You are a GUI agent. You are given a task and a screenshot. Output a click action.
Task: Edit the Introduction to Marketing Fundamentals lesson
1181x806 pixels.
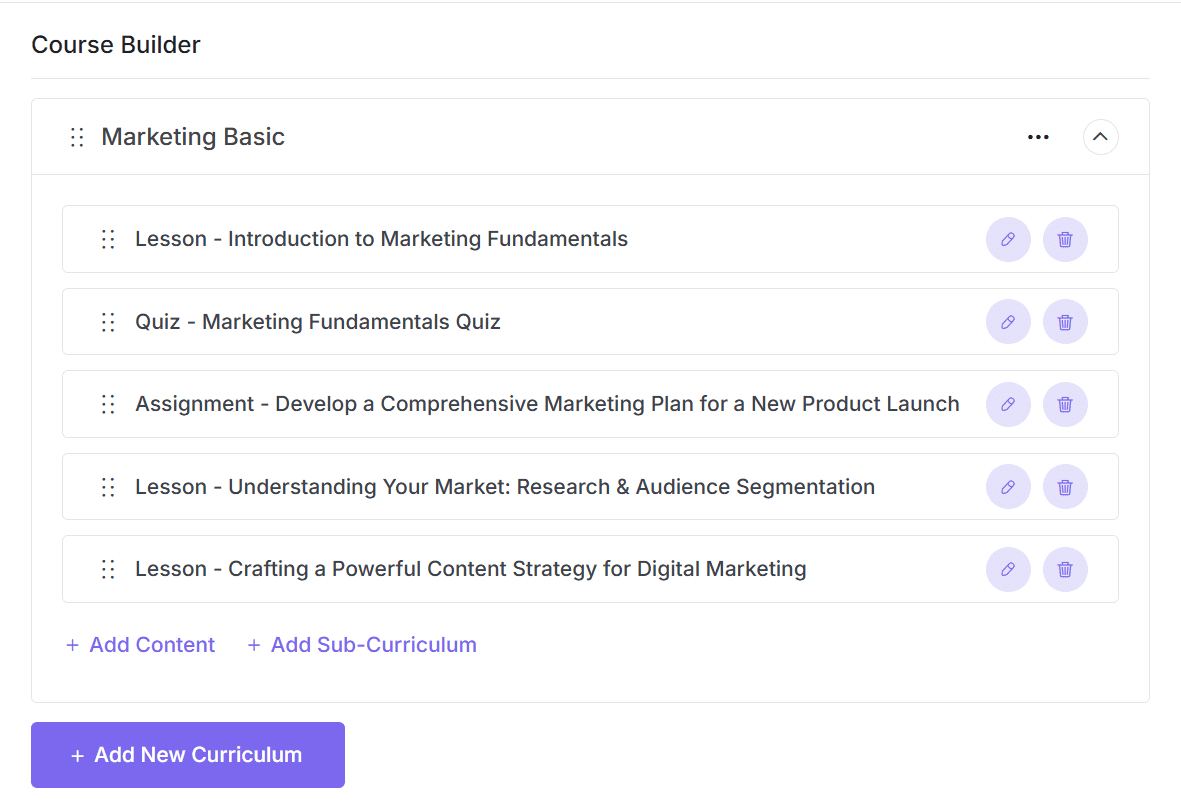1008,240
